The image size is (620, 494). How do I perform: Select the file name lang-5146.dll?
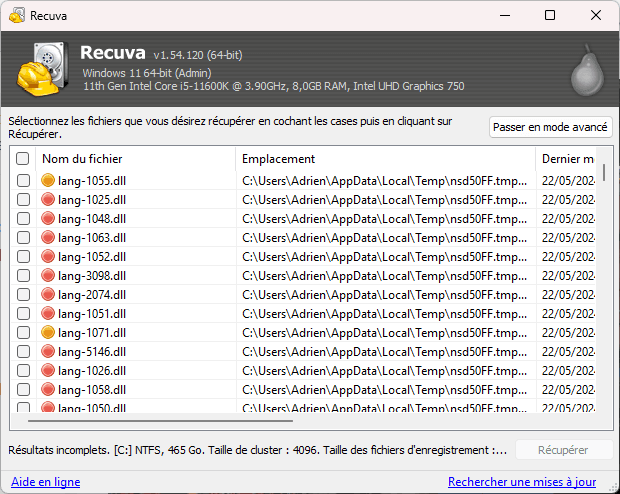point(92,352)
